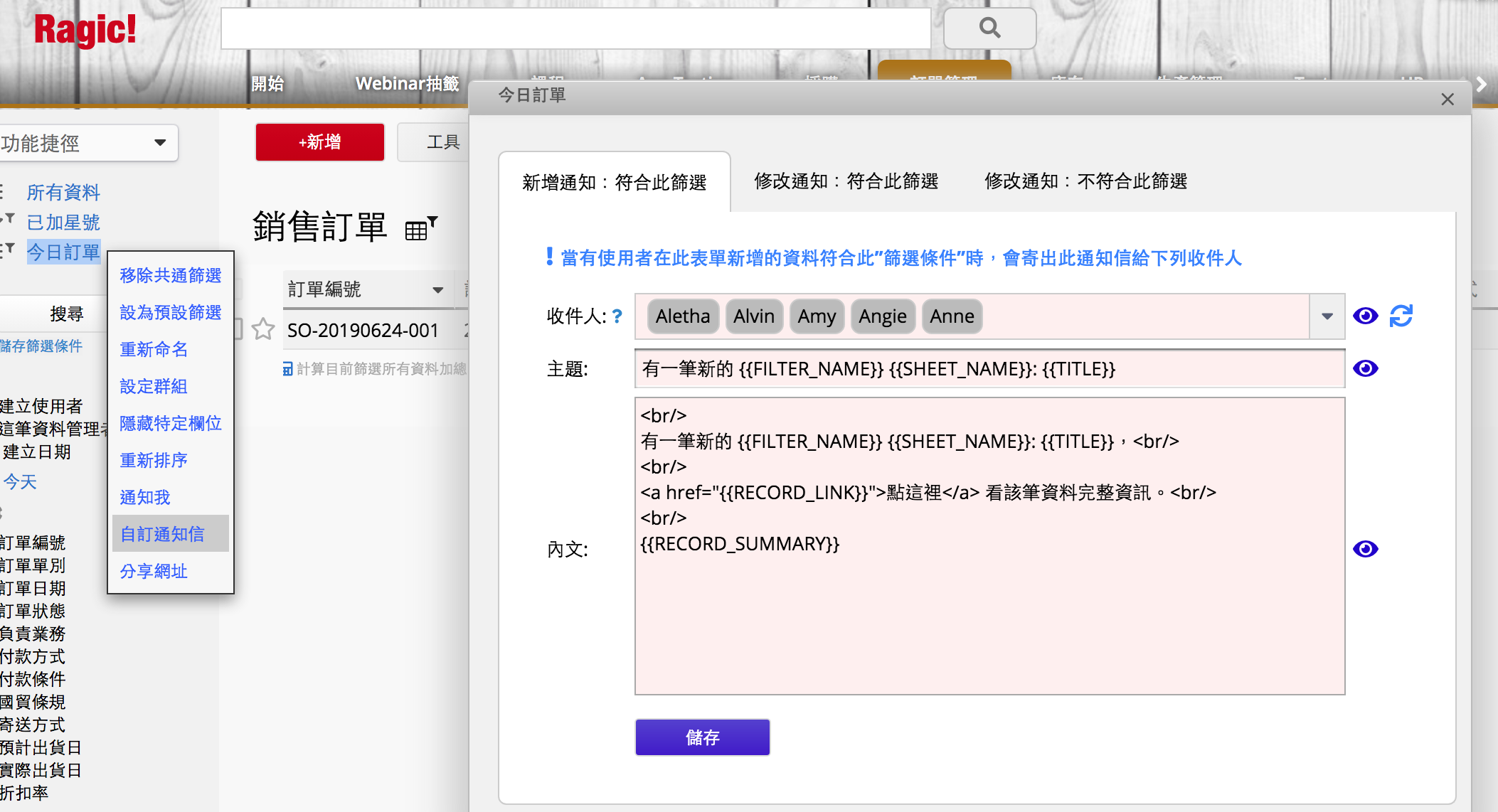Screen dimensions: 1498x812
Task: Select the Anne recipient tag
Action: point(952,316)
